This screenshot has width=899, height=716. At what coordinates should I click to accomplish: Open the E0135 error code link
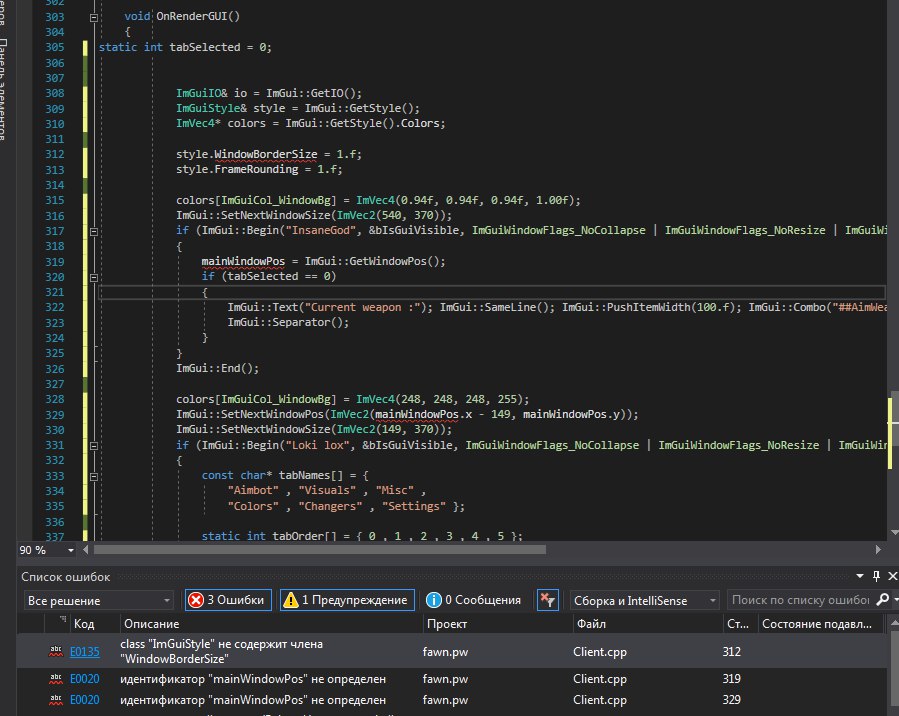pos(87,651)
